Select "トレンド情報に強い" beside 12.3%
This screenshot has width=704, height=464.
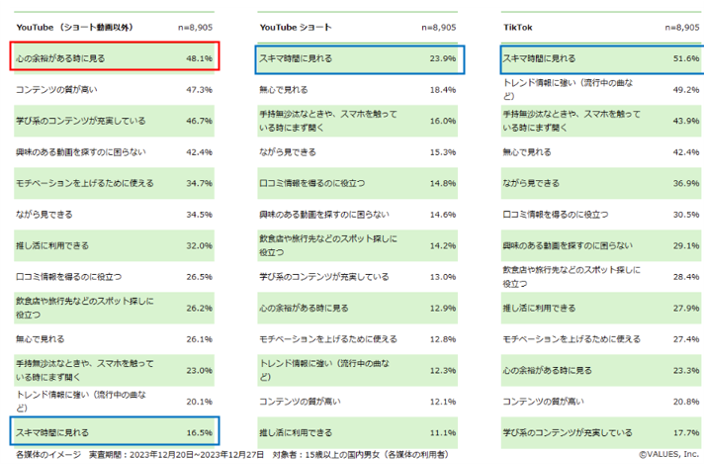pos(324,370)
